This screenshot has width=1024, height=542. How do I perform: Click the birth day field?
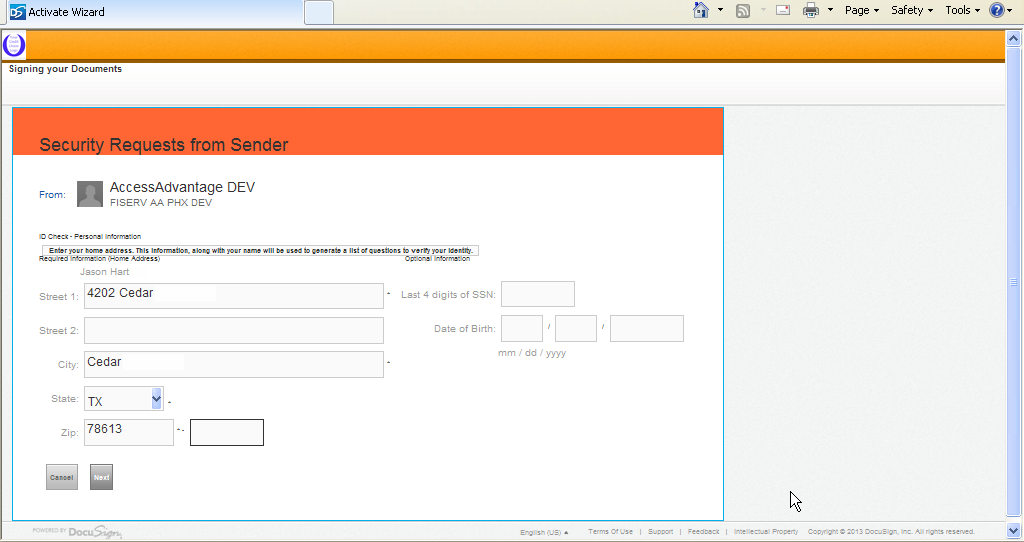point(575,328)
